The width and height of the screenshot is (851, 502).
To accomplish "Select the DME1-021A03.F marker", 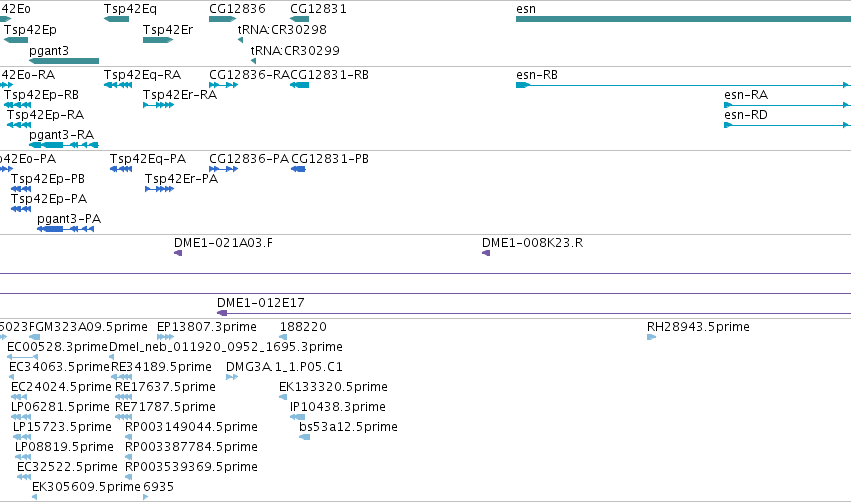I will coord(178,253).
